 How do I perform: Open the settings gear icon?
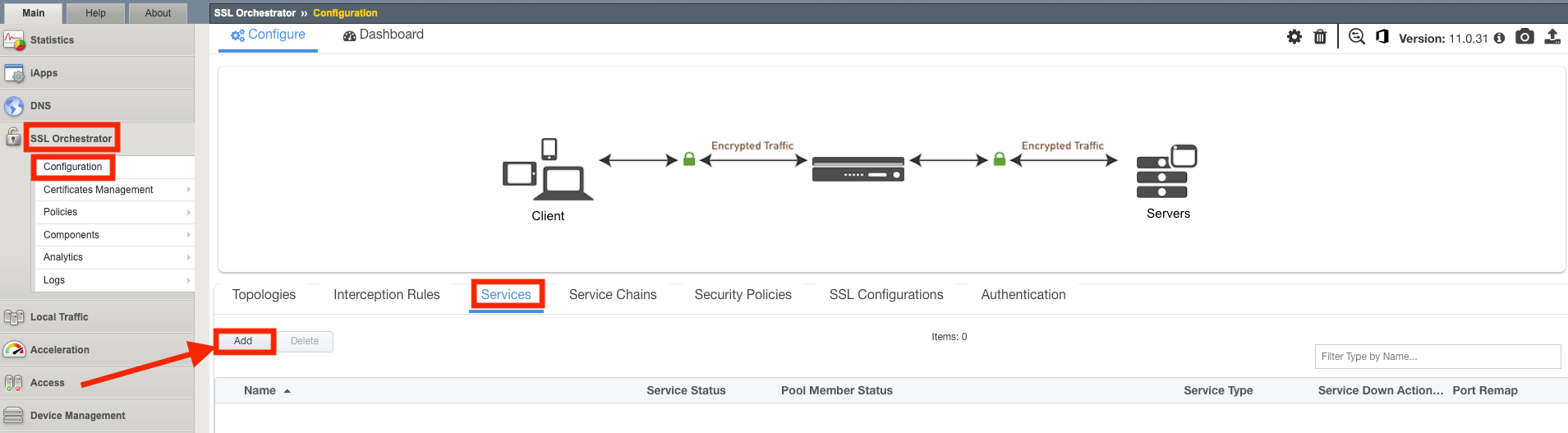(x=1294, y=37)
